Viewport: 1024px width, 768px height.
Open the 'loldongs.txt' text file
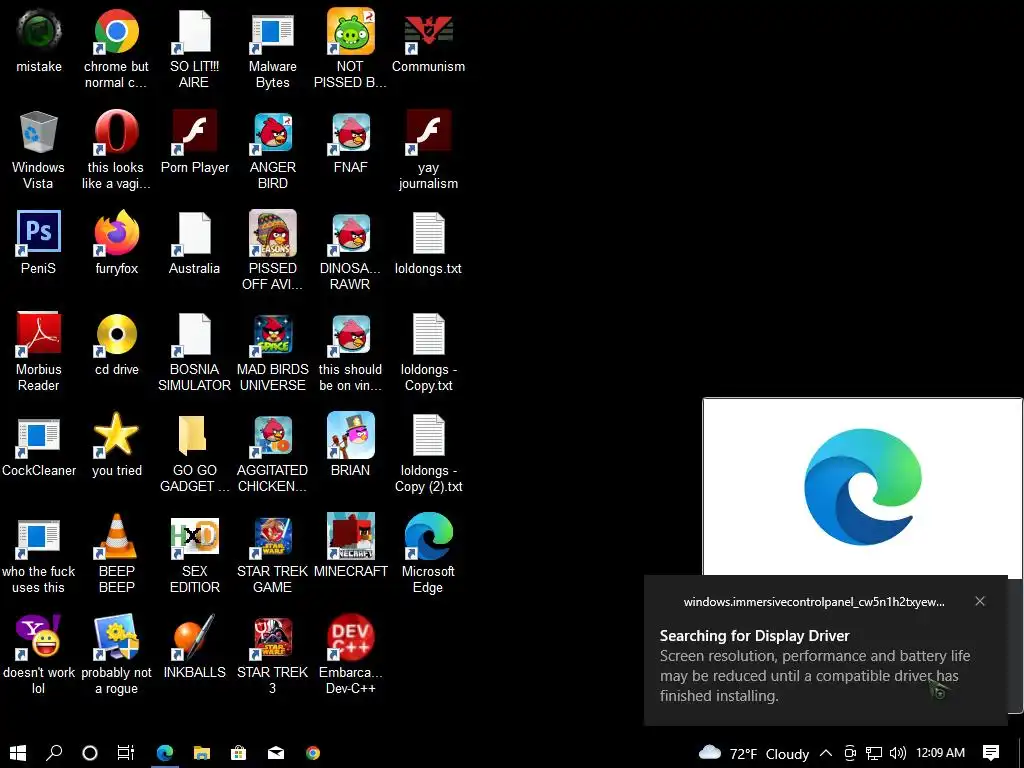coord(428,243)
